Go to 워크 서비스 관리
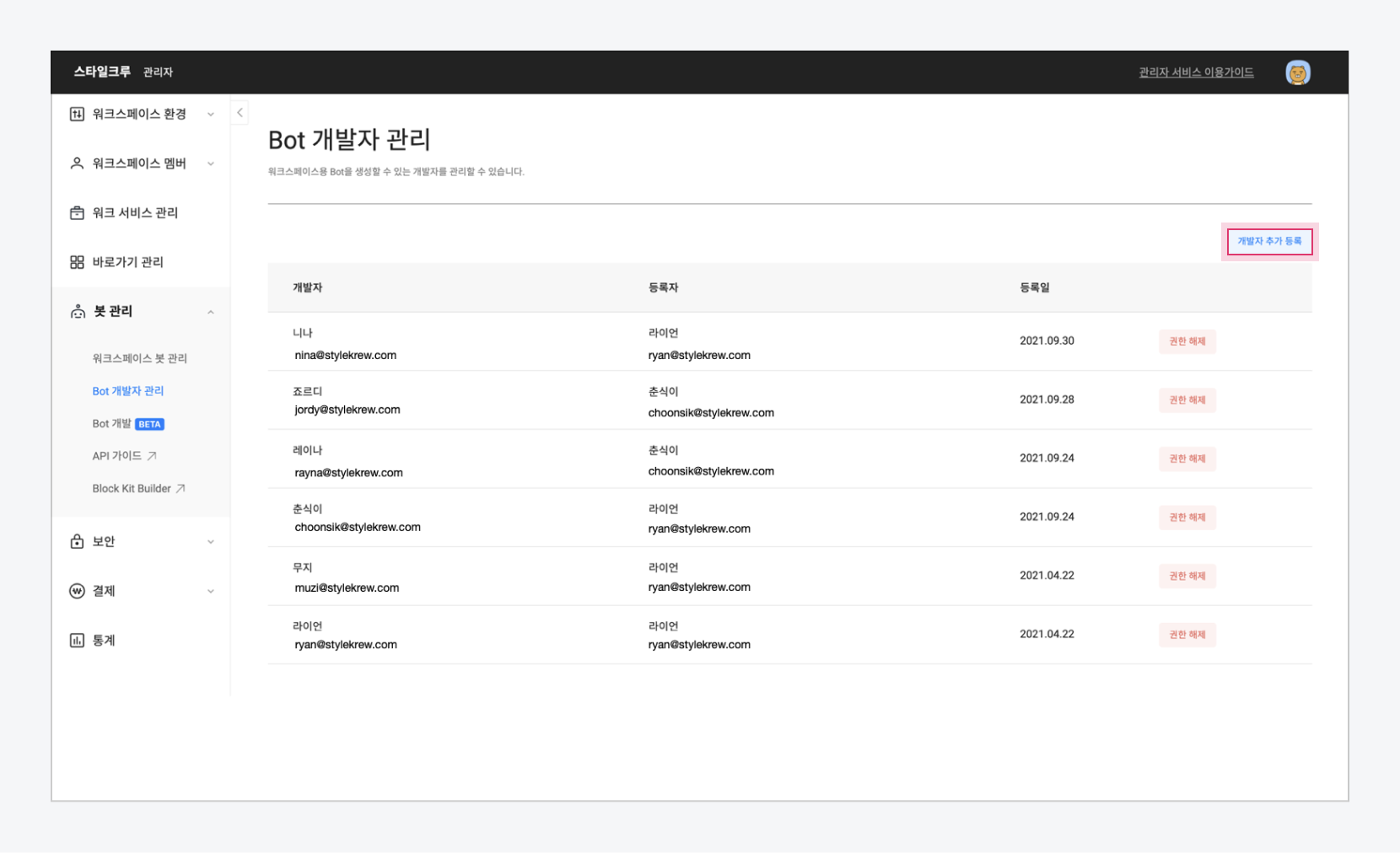 point(135,212)
